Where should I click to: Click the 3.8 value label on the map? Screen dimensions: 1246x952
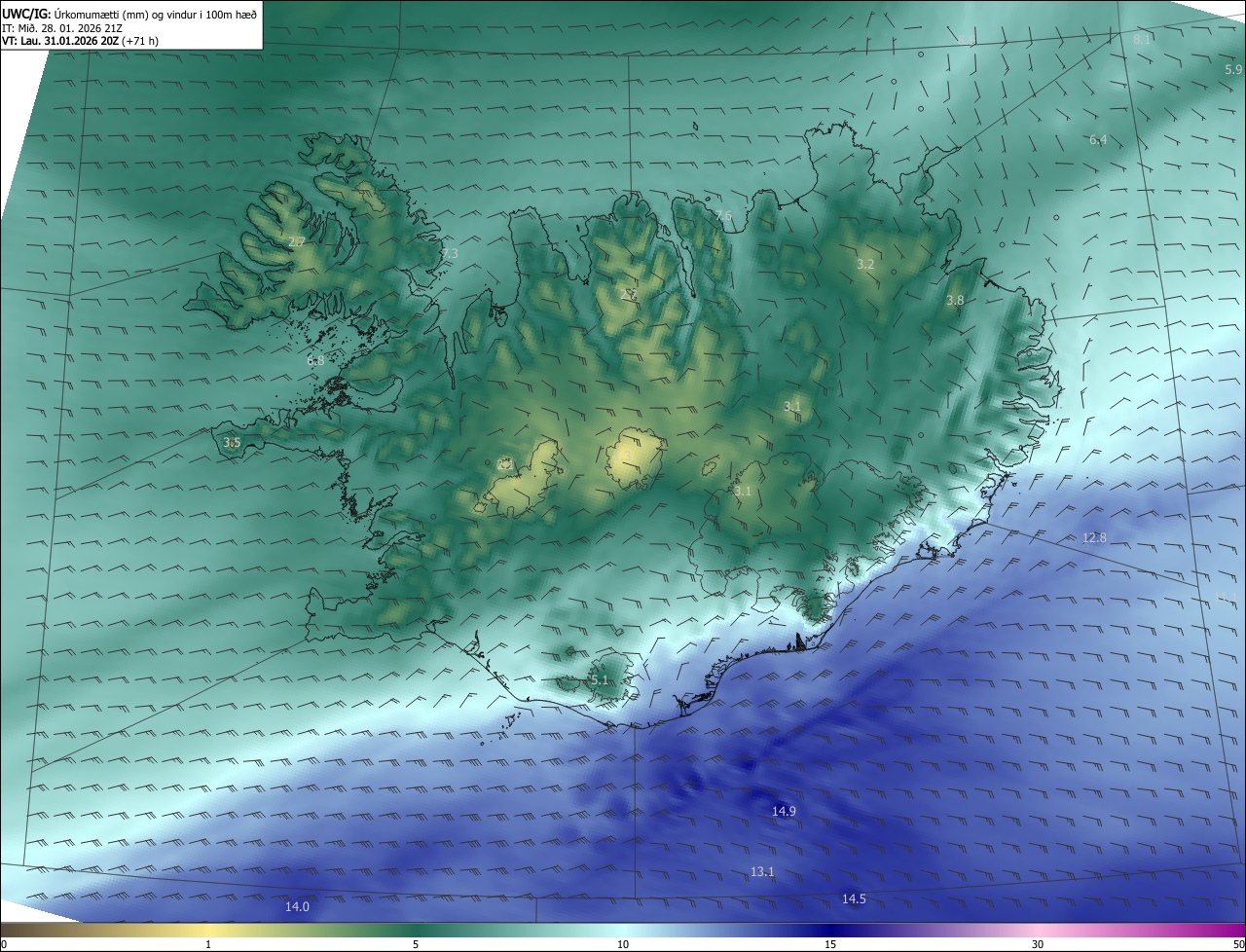pos(955,300)
